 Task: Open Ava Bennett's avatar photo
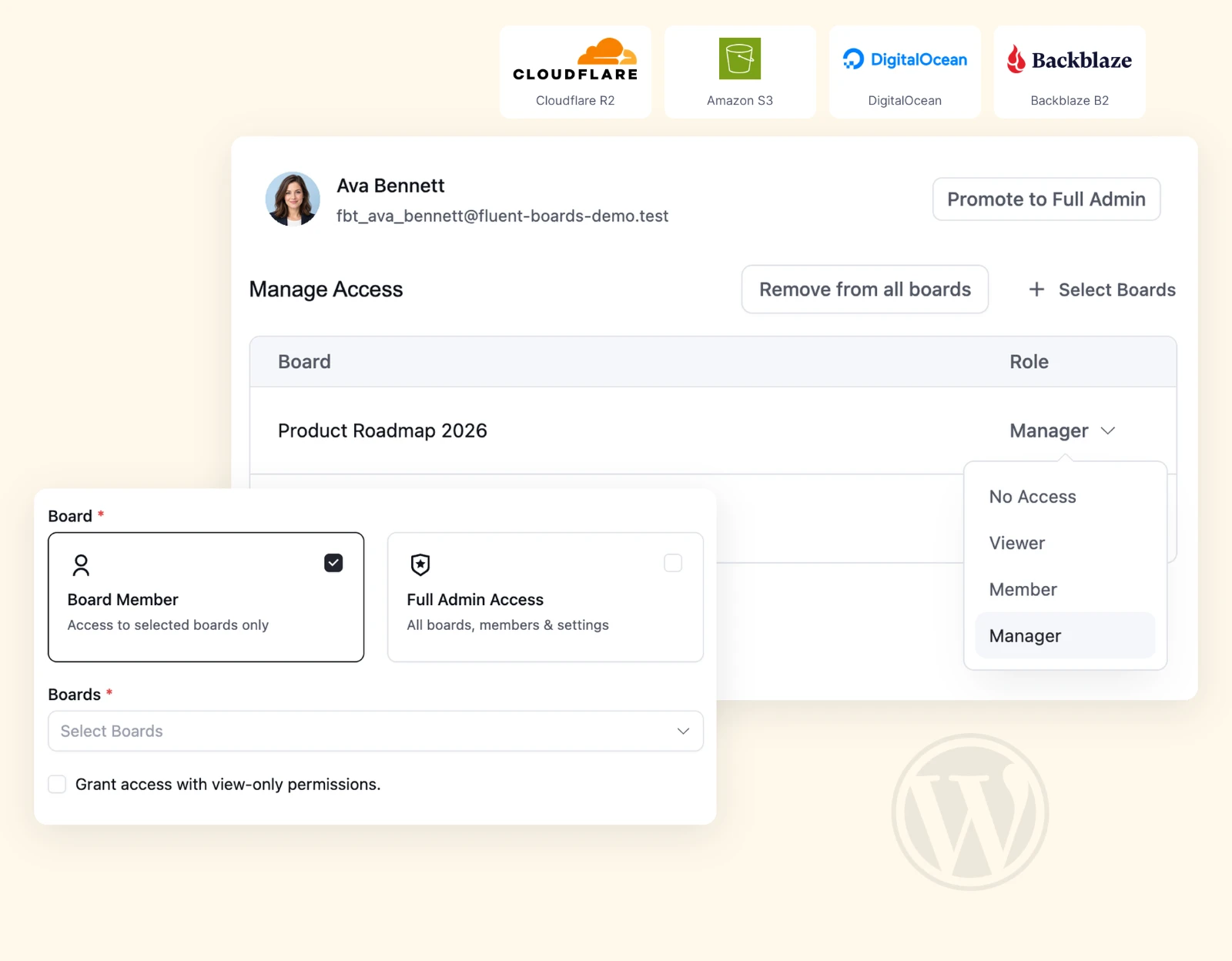click(293, 199)
